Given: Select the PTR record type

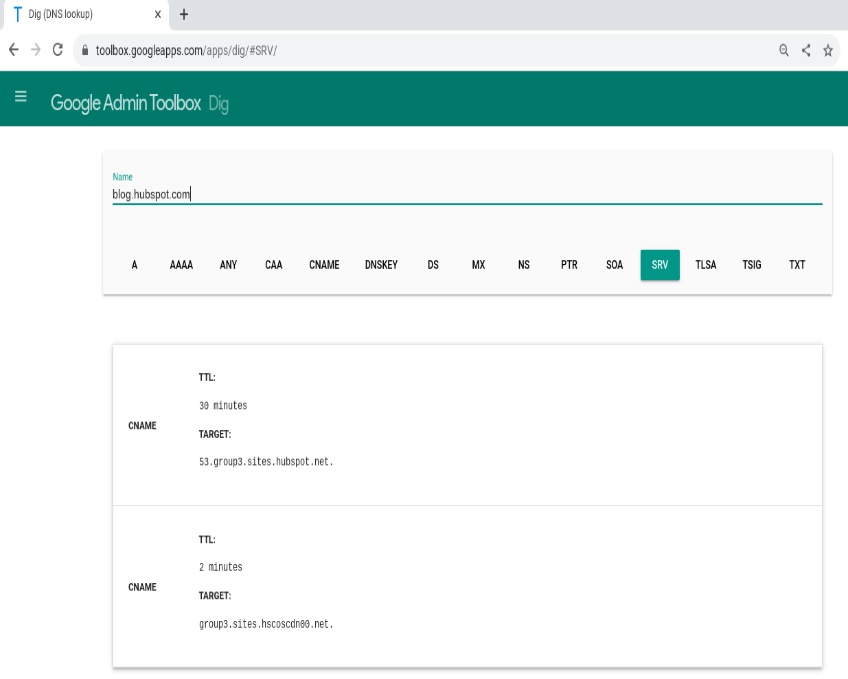Looking at the screenshot, I should pyautogui.click(x=569, y=265).
